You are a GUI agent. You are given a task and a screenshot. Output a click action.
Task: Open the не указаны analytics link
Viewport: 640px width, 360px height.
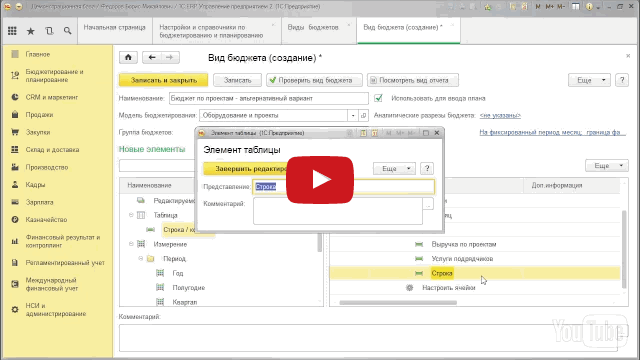(x=500, y=116)
